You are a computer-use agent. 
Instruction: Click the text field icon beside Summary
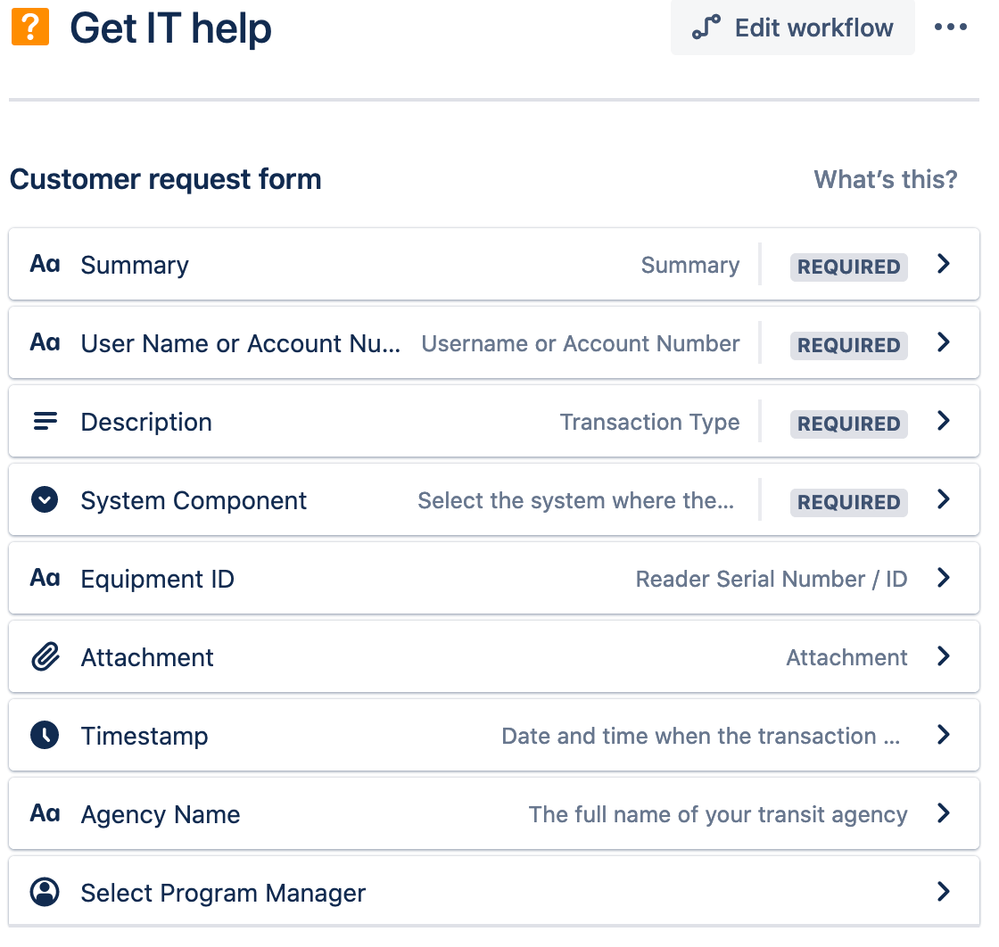pos(45,264)
